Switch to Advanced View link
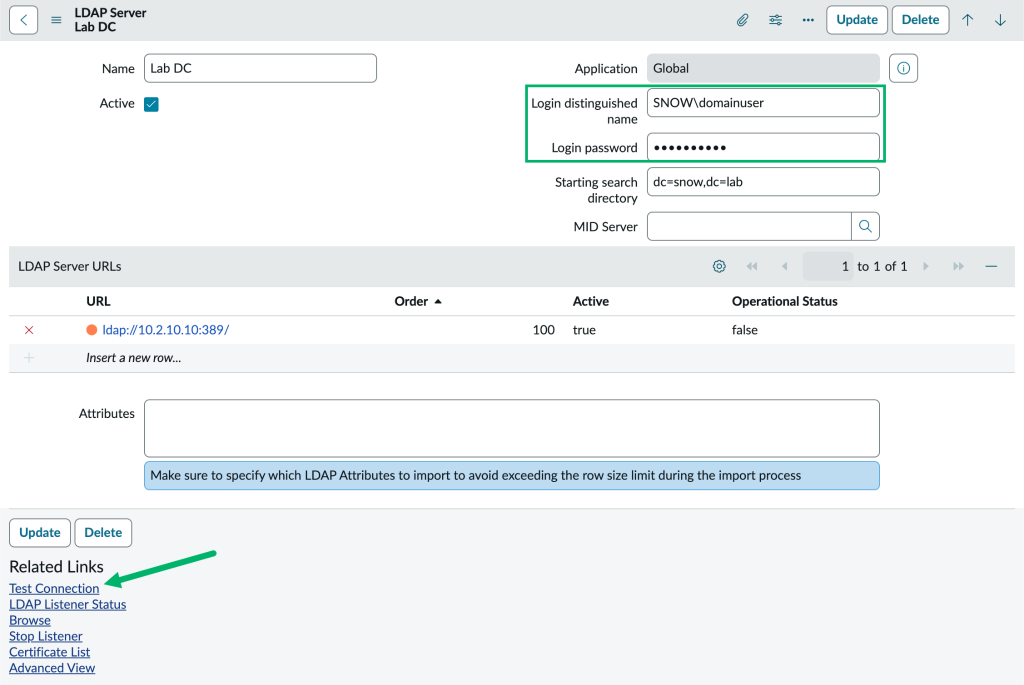Viewport: 1024px width, 685px height. point(52,668)
